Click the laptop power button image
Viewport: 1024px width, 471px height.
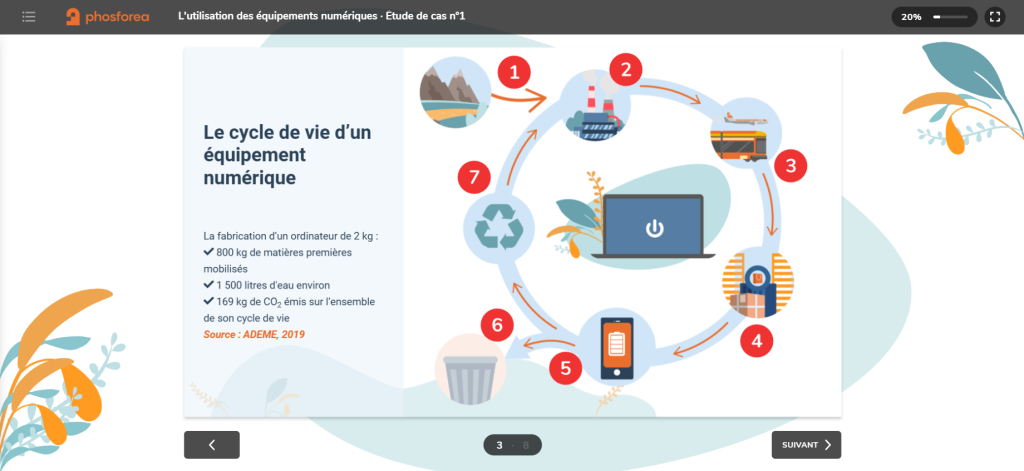click(x=653, y=228)
